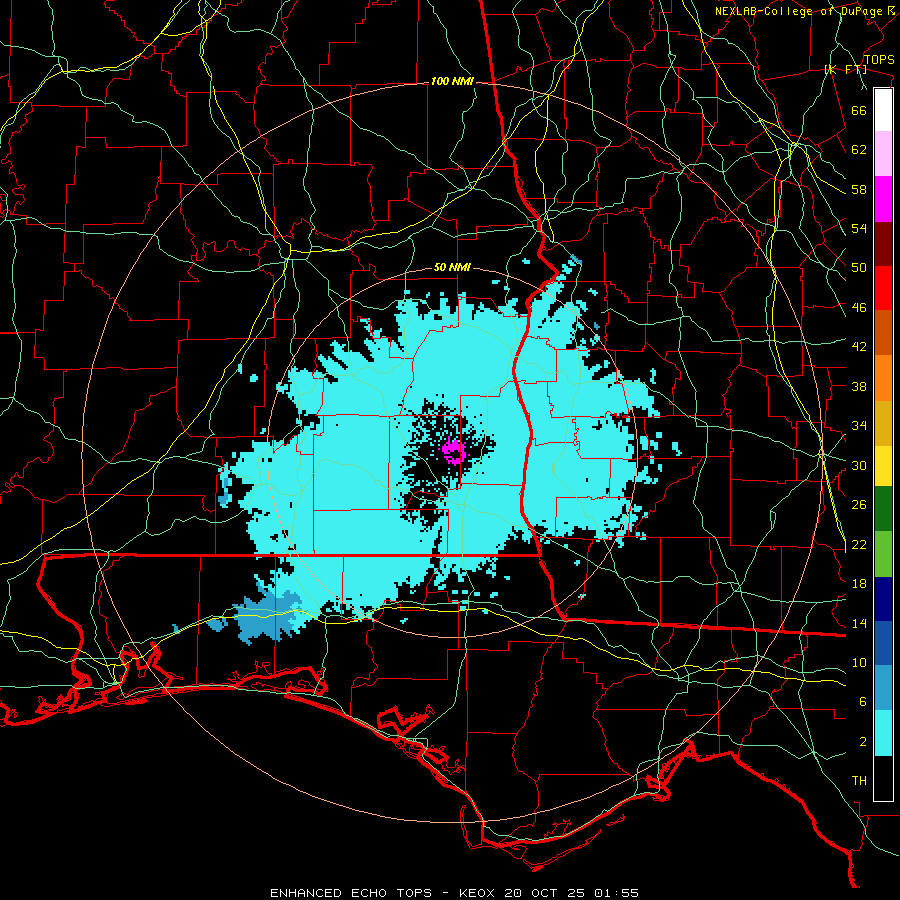
Task: Click the black TH legend swatch
Action: pyautogui.click(x=883, y=778)
